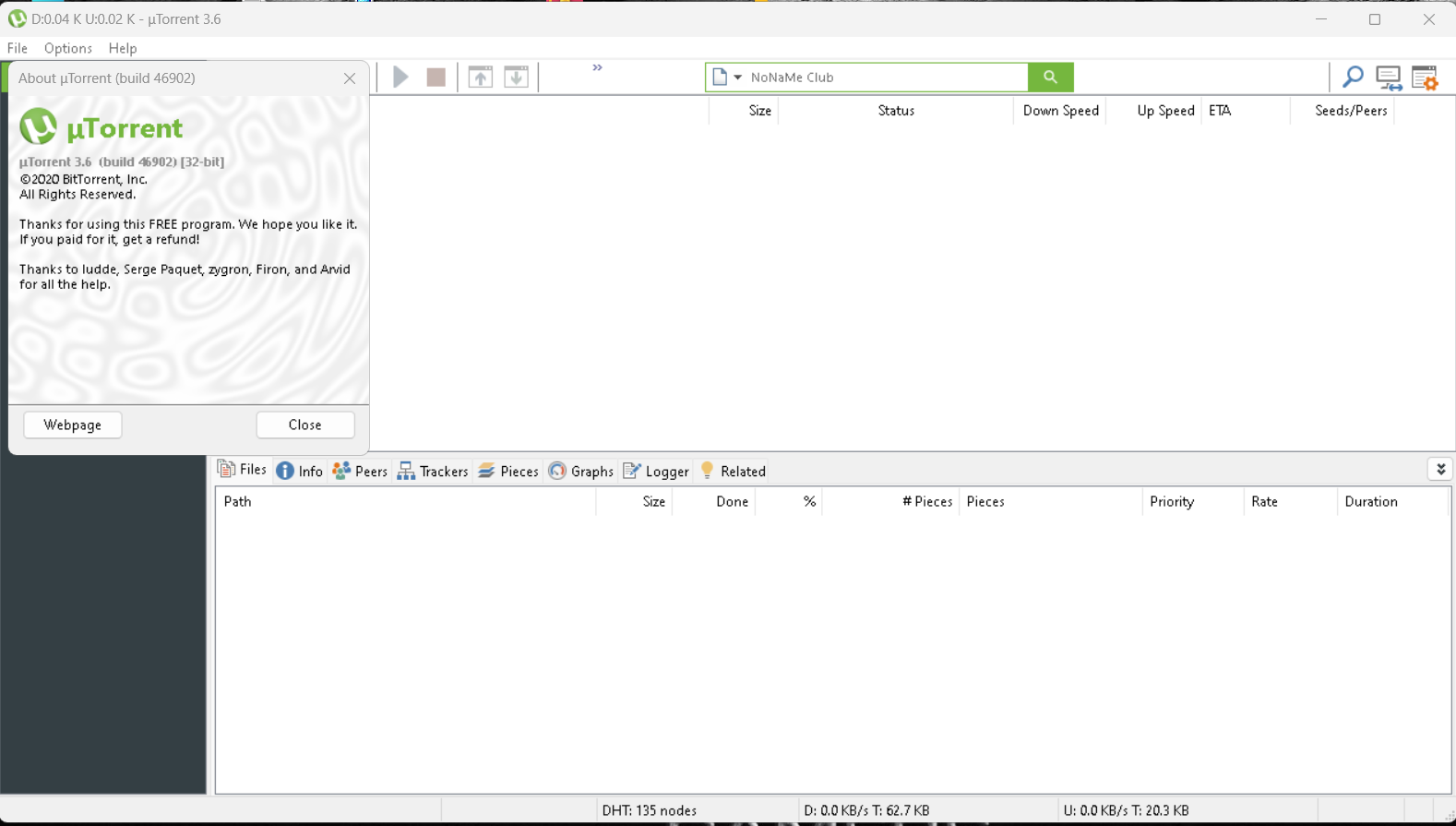Move torrent down the queue
The width and height of the screenshot is (1456, 826).
517,77
